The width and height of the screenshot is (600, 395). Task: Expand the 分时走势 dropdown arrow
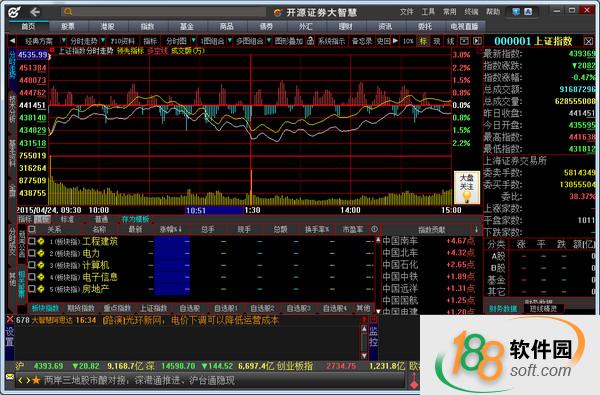tap(103, 40)
